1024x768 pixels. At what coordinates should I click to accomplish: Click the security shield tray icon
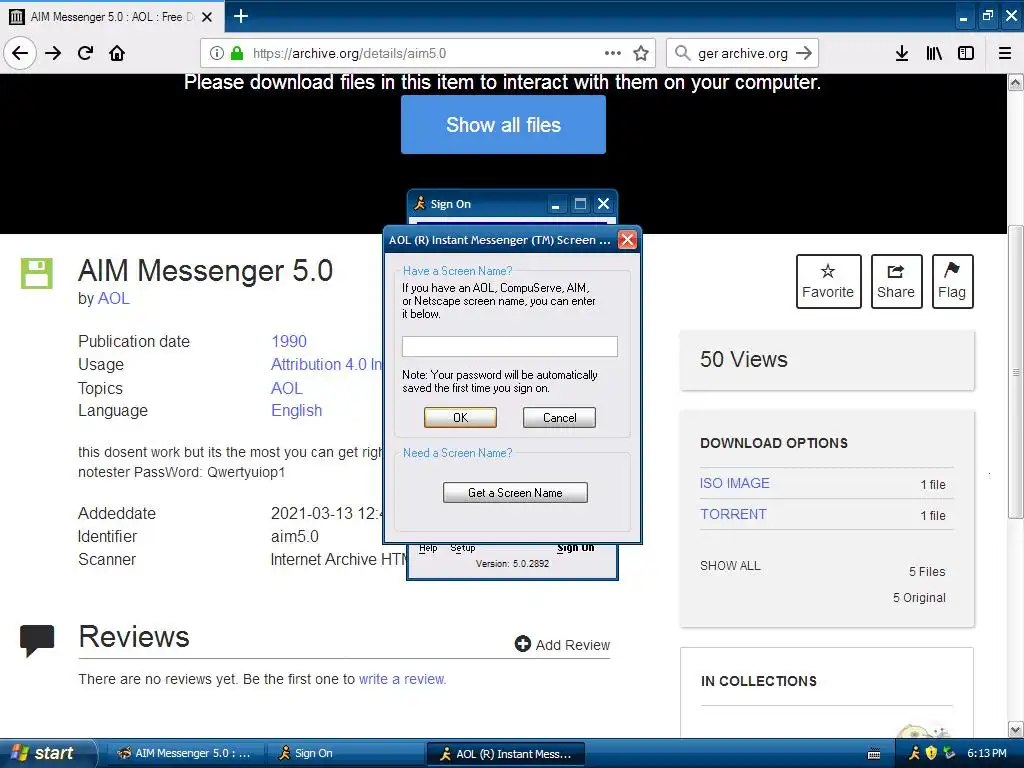932,754
